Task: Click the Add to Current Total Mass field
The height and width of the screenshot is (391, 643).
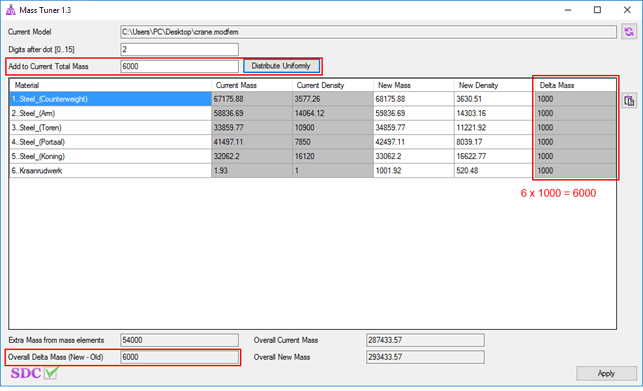Action: pyautogui.click(x=179, y=66)
